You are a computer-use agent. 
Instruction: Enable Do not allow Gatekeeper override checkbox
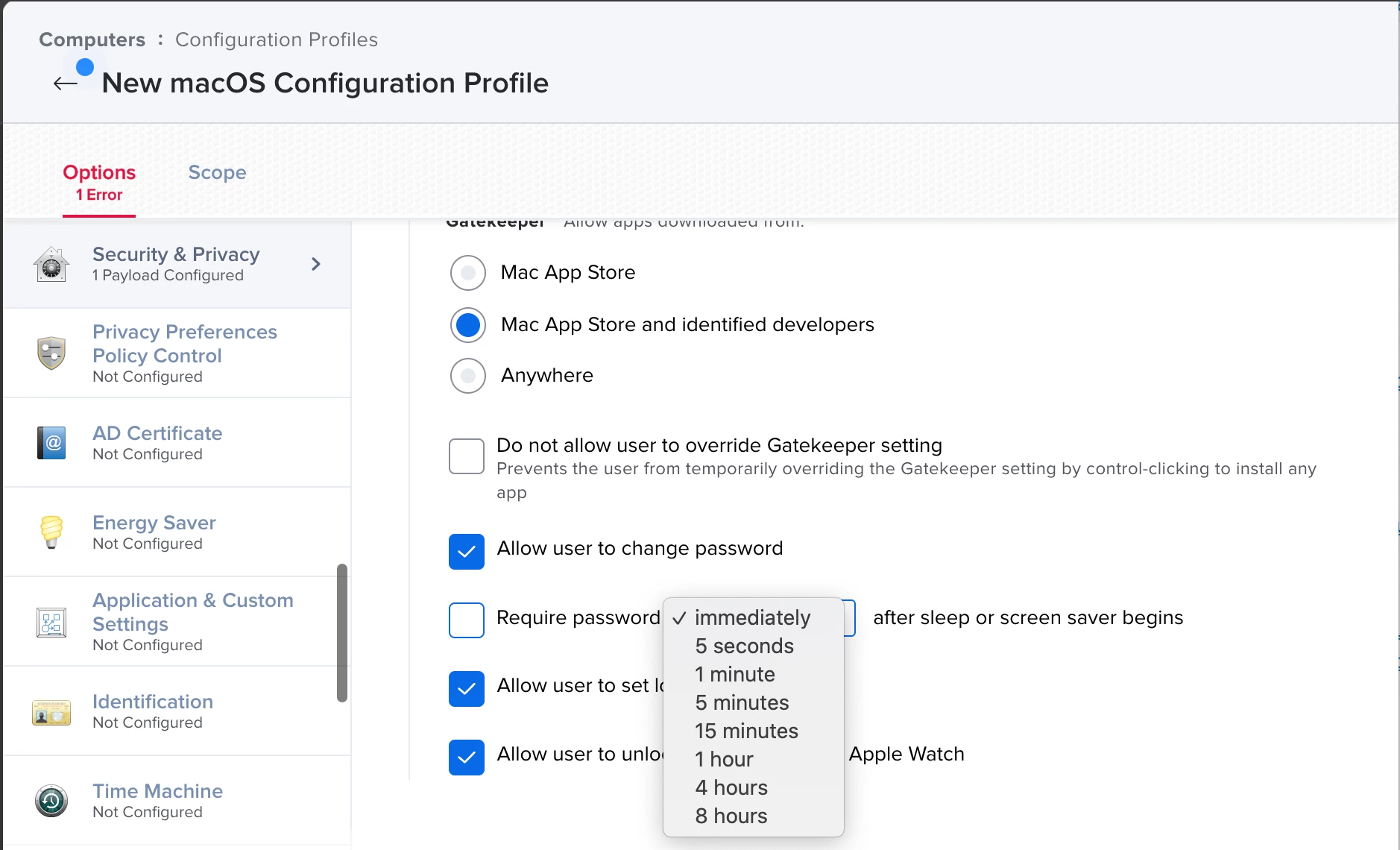[467, 456]
